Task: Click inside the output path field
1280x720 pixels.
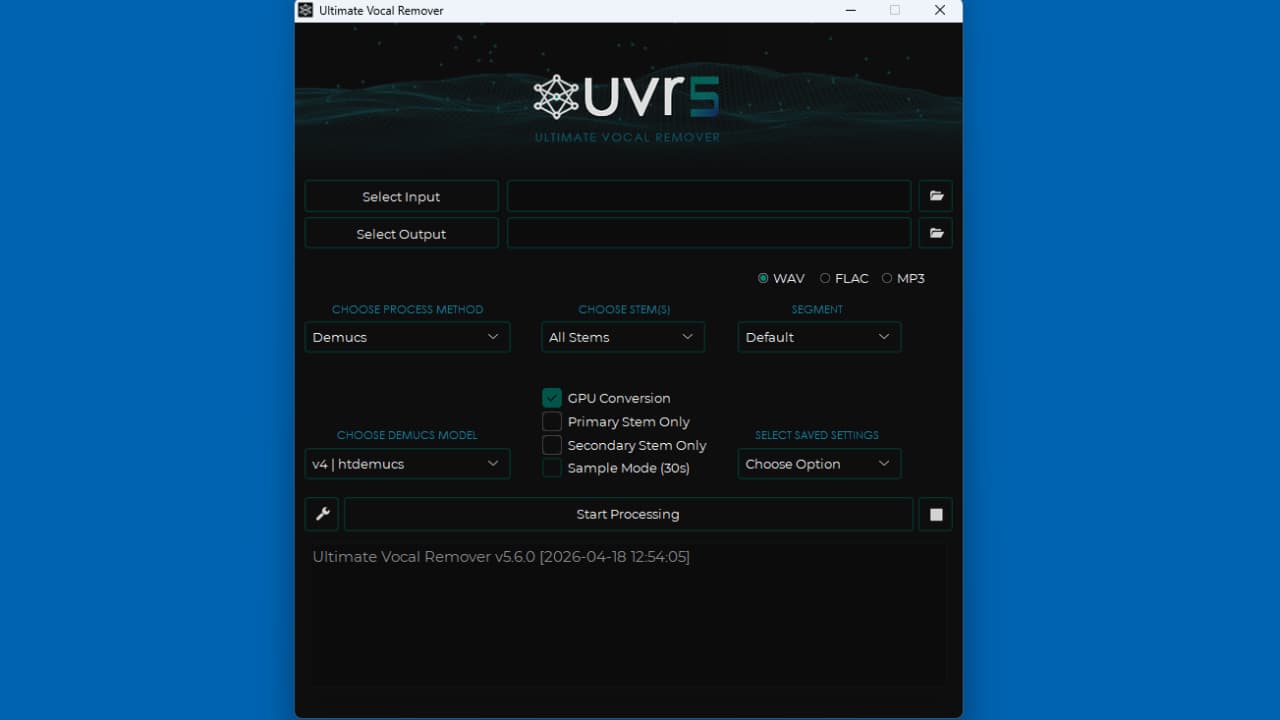Action: [x=708, y=232]
